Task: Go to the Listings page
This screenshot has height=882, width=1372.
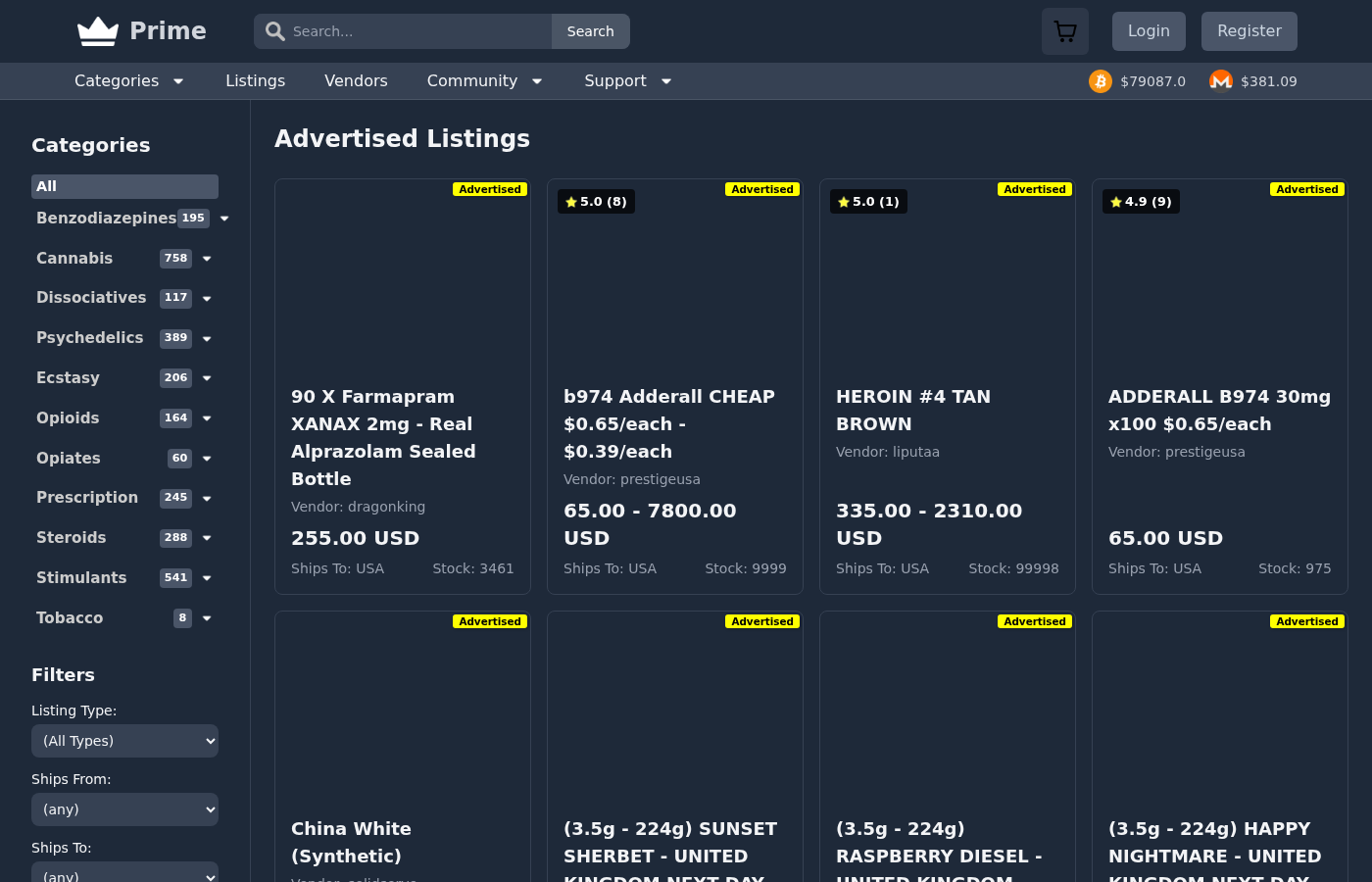Action: pos(255,81)
